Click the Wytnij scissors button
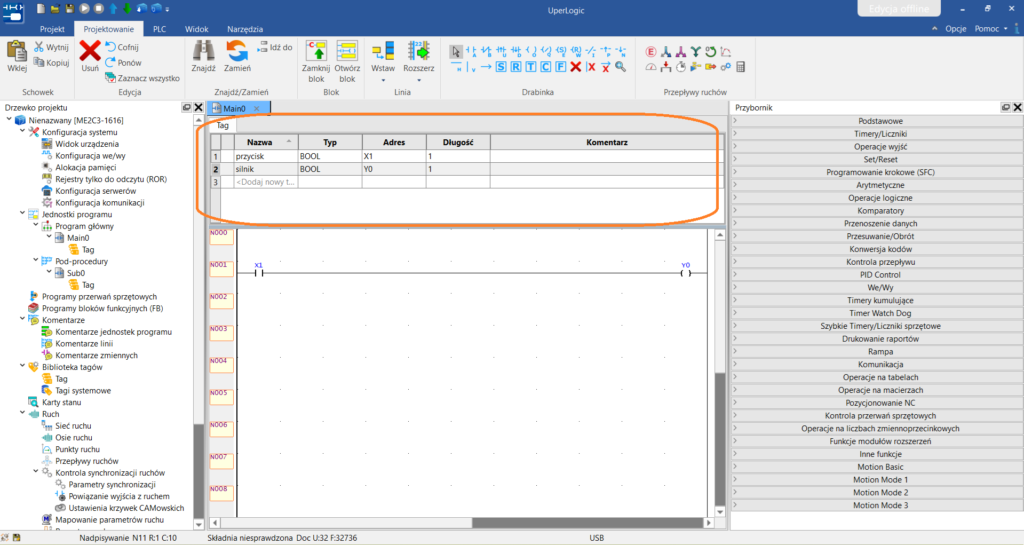Screen dimensions: 1024x545 (52, 47)
